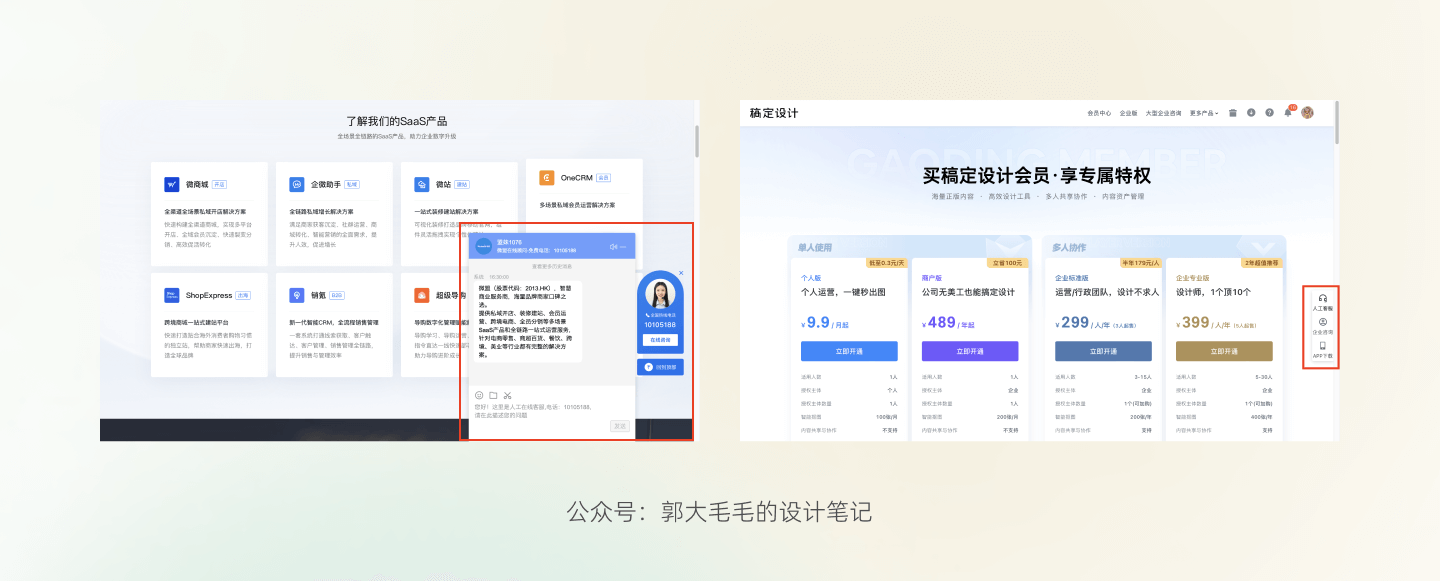Click the 了解我们的SaaS产品 heading
Image resolution: width=1440 pixels, height=581 pixels.
point(396,120)
